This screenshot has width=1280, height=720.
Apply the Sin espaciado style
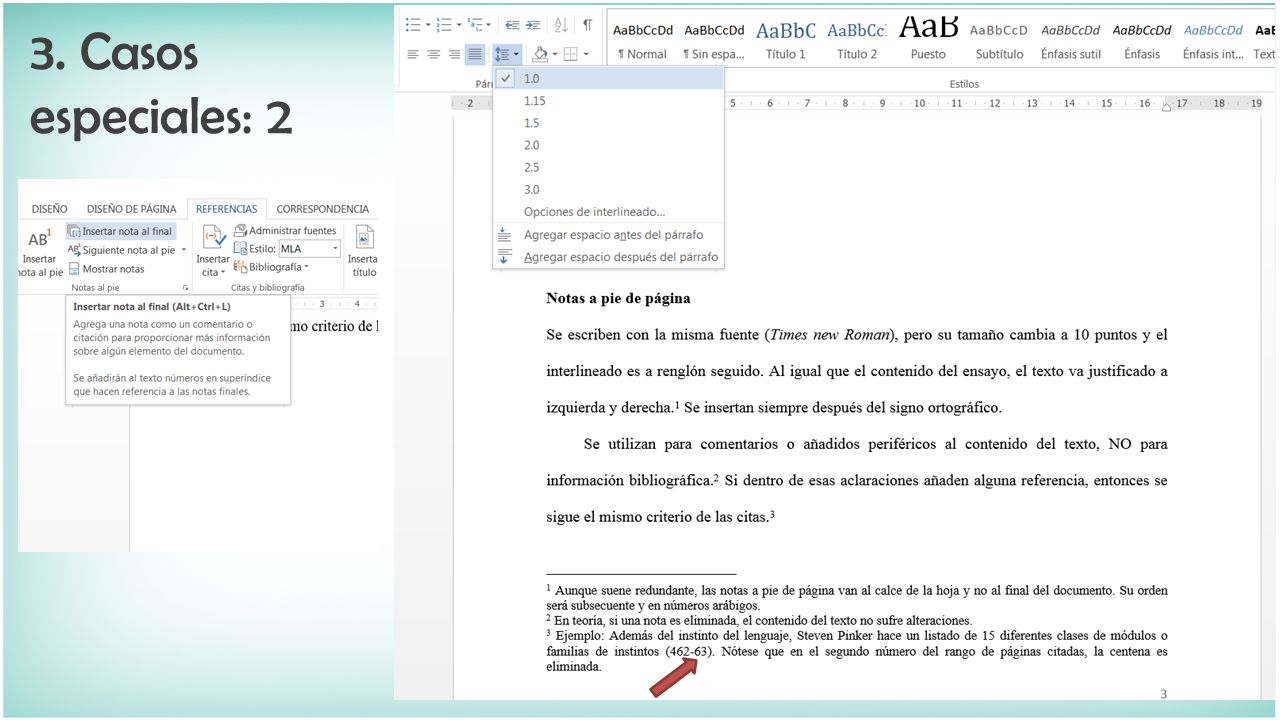[714, 41]
